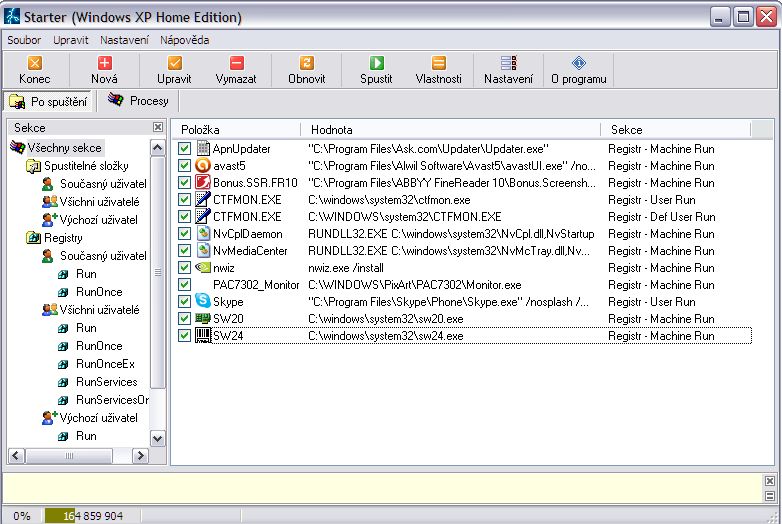Open Vlastnosti properties
Image resolution: width=782 pixels, height=524 pixels.
[438, 70]
